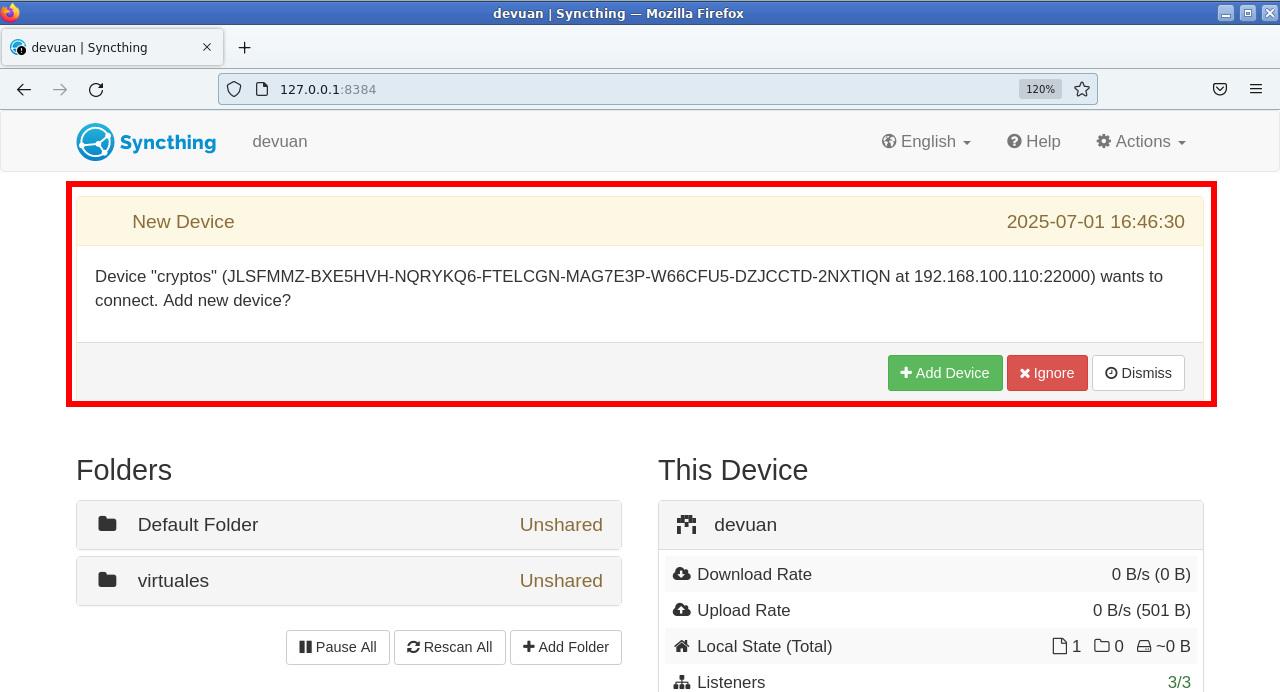Ignore the device connection request
This screenshot has height=692, width=1280.
(x=1047, y=372)
